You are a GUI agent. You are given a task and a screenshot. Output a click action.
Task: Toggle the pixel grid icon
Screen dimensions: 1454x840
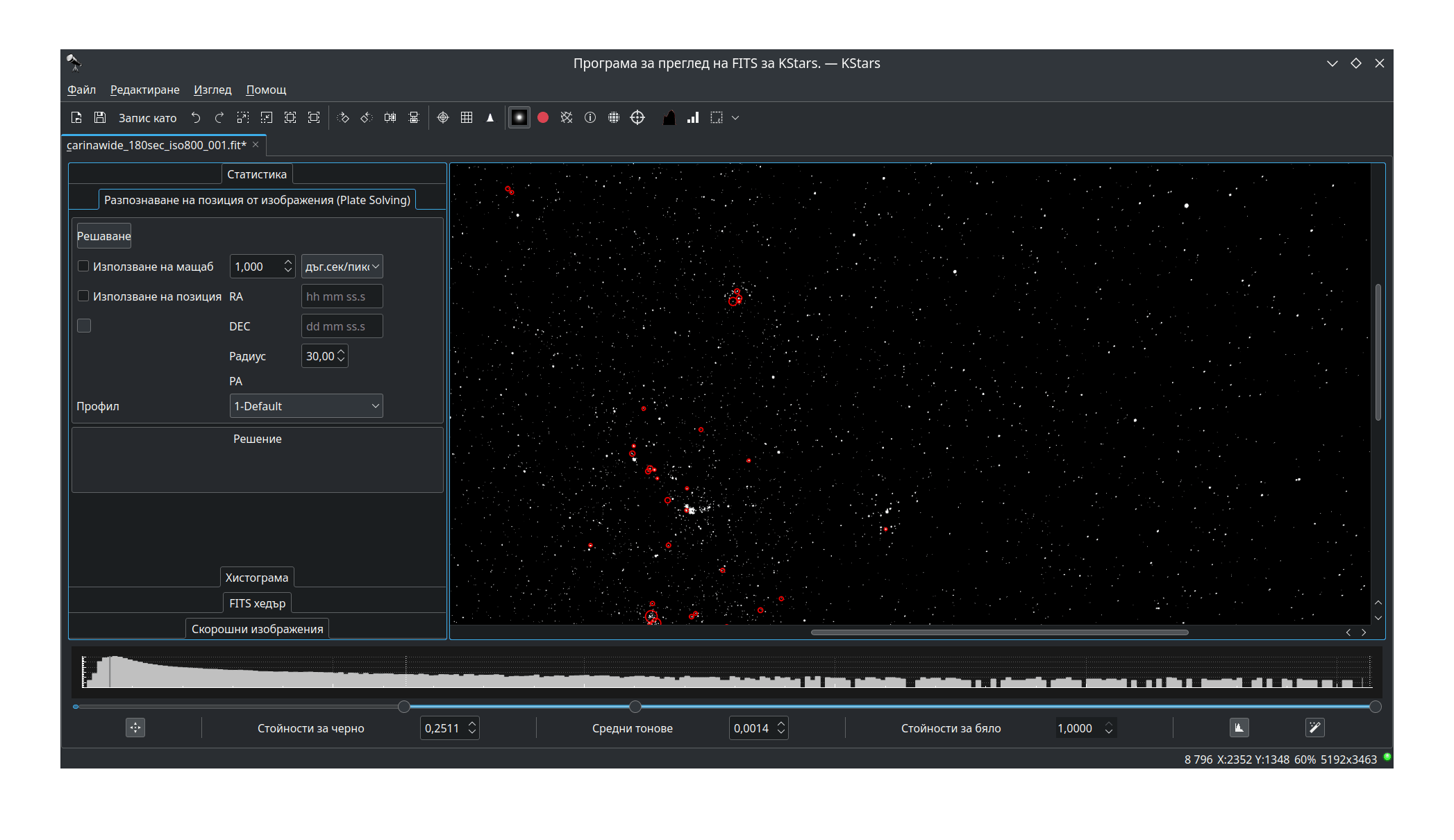(x=467, y=118)
